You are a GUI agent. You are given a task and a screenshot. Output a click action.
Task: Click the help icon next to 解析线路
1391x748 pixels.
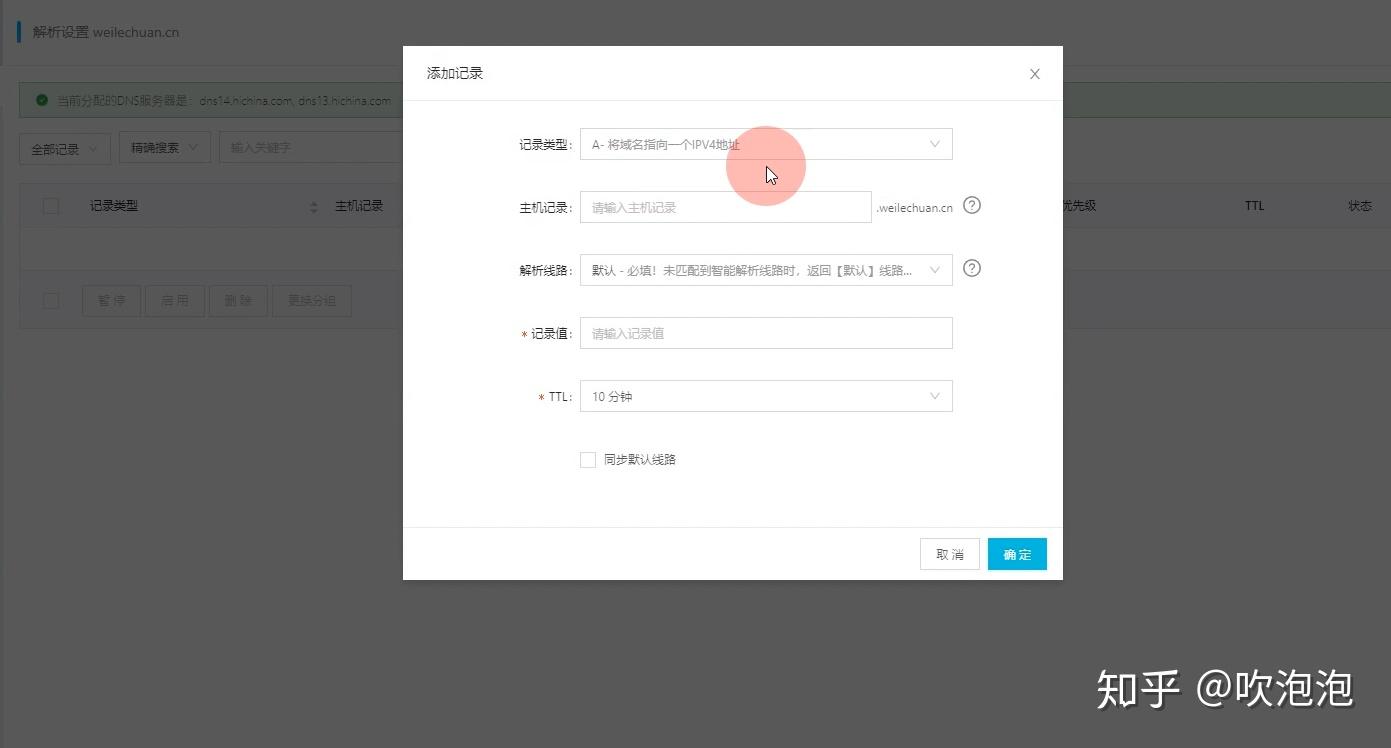pos(972,268)
